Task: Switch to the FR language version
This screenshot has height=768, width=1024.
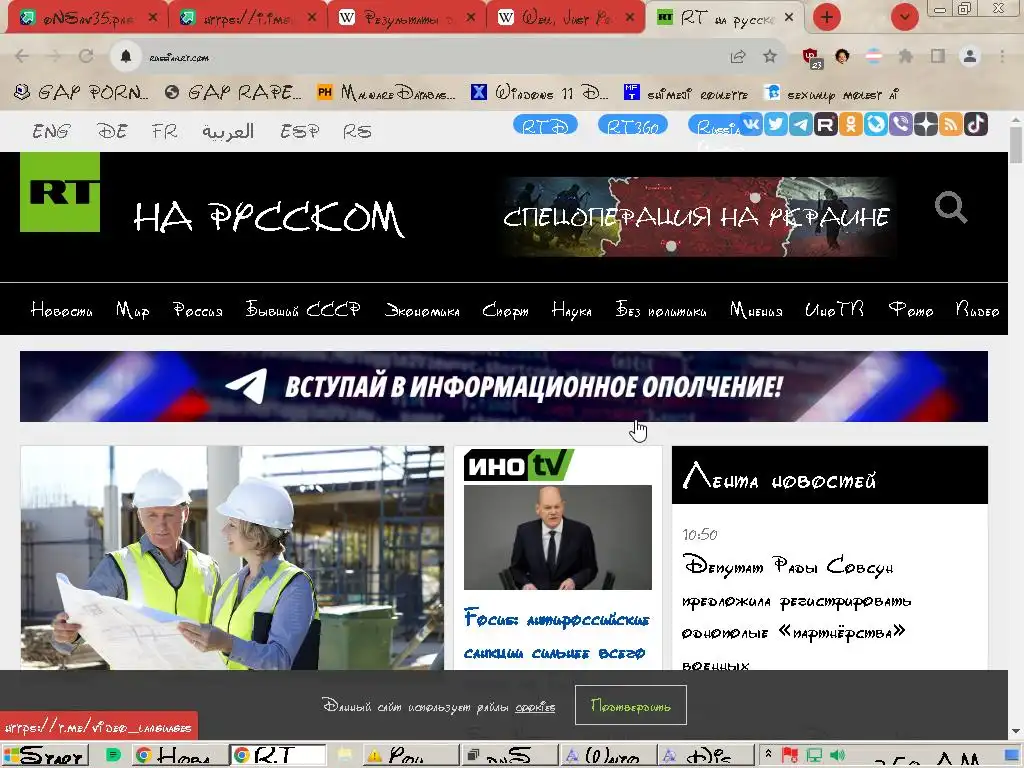Action: click(164, 131)
